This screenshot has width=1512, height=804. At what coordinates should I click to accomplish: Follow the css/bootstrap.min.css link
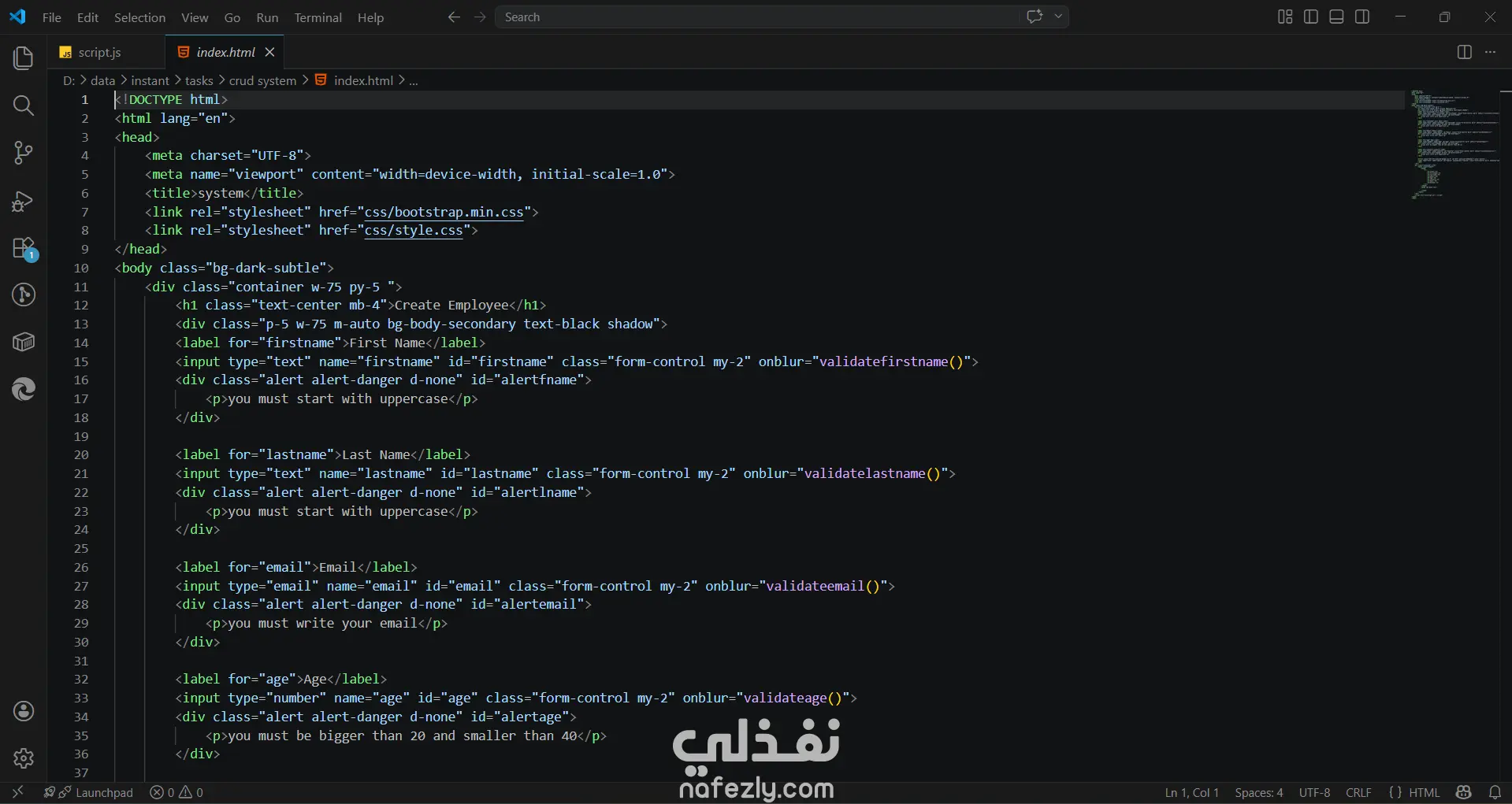pos(444,212)
